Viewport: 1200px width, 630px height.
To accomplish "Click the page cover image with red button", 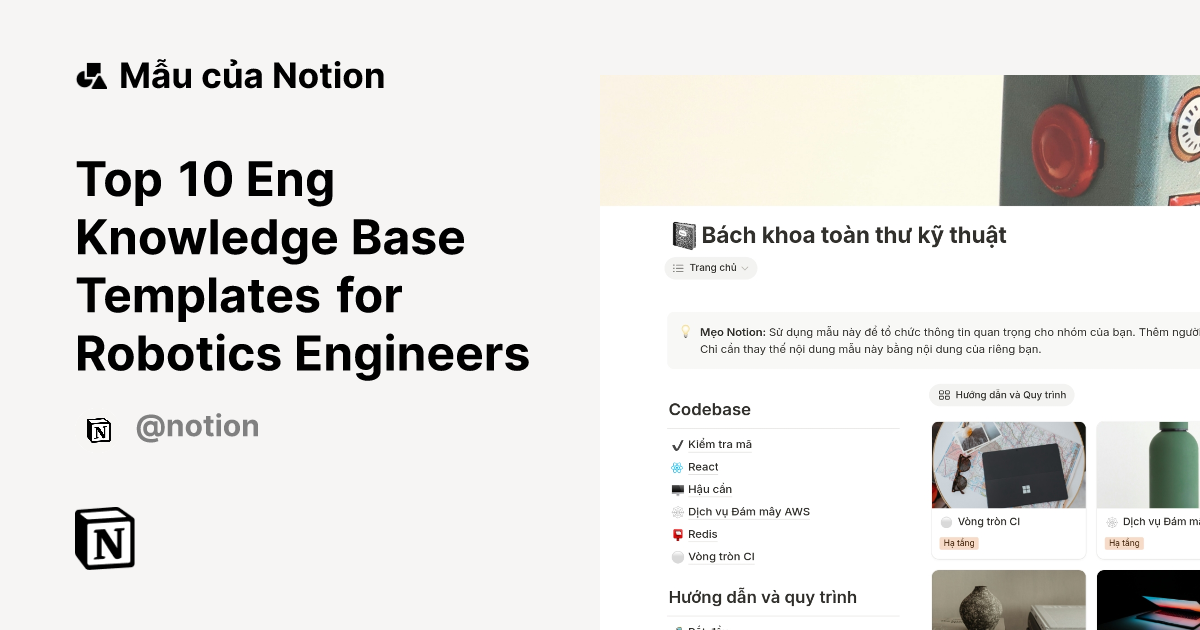I will tap(900, 140).
